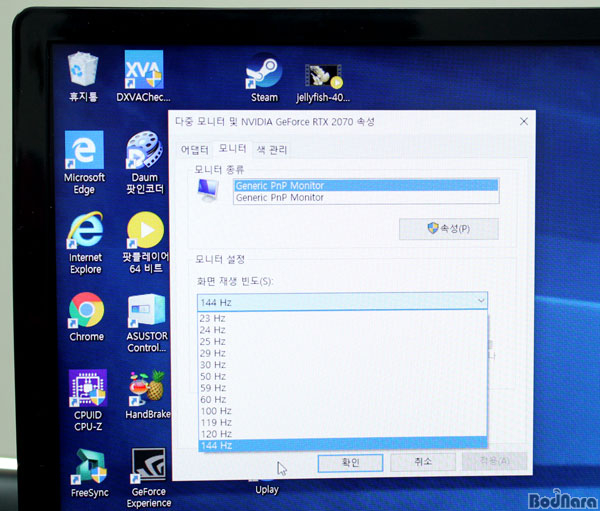This screenshot has height=511, width=600.
Task: Select the 모니터 tab
Action: [x=232, y=148]
